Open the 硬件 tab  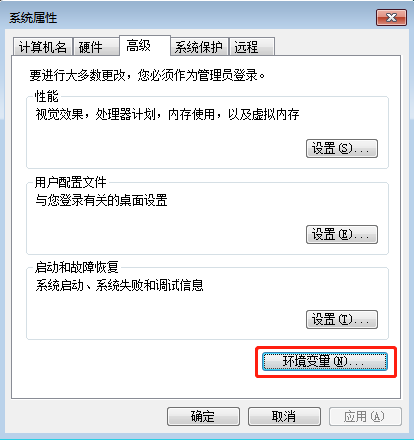point(96,47)
